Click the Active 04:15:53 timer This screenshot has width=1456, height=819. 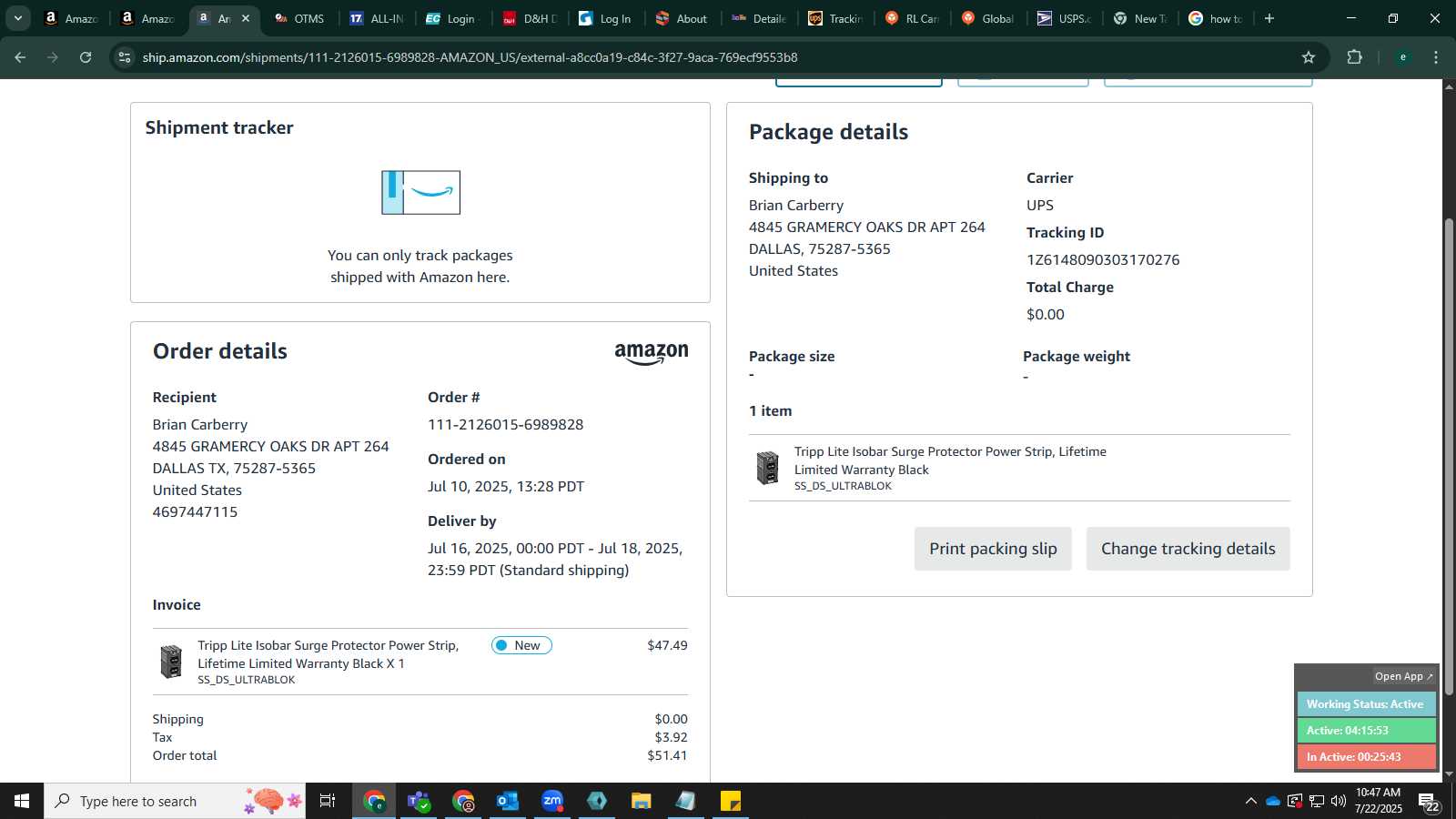[1366, 730]
